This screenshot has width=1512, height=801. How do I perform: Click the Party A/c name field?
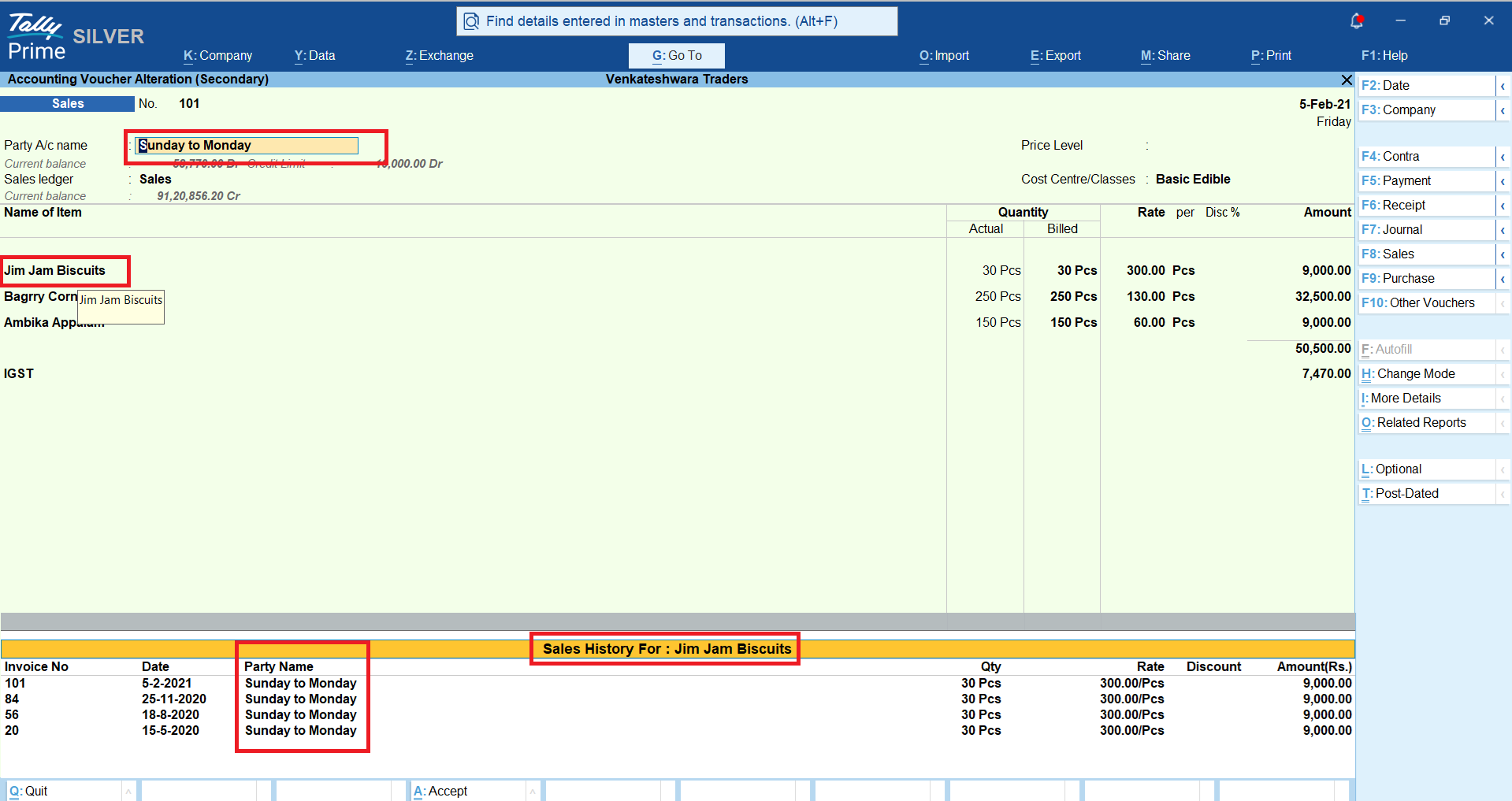(247, 146)
